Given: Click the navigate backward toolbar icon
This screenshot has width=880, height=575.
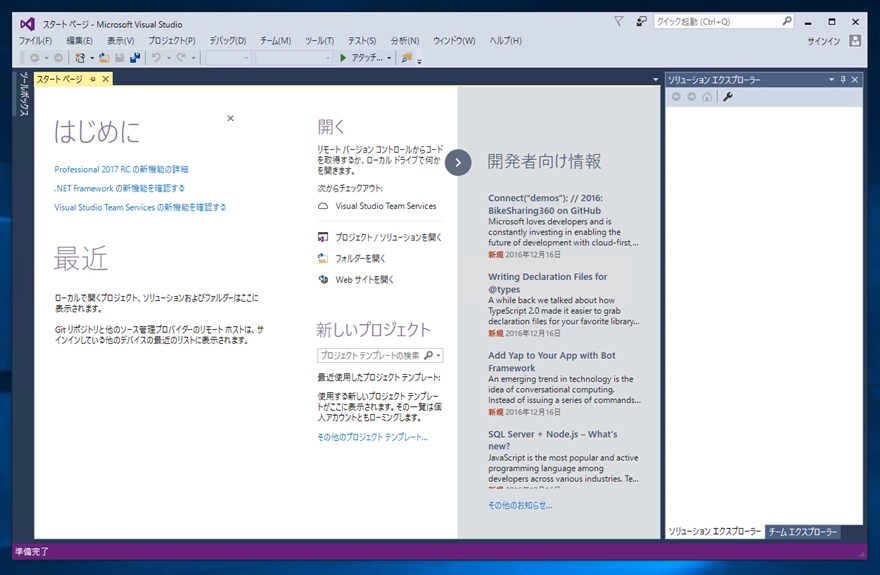Looking at the screenshot, I should 34,58.
